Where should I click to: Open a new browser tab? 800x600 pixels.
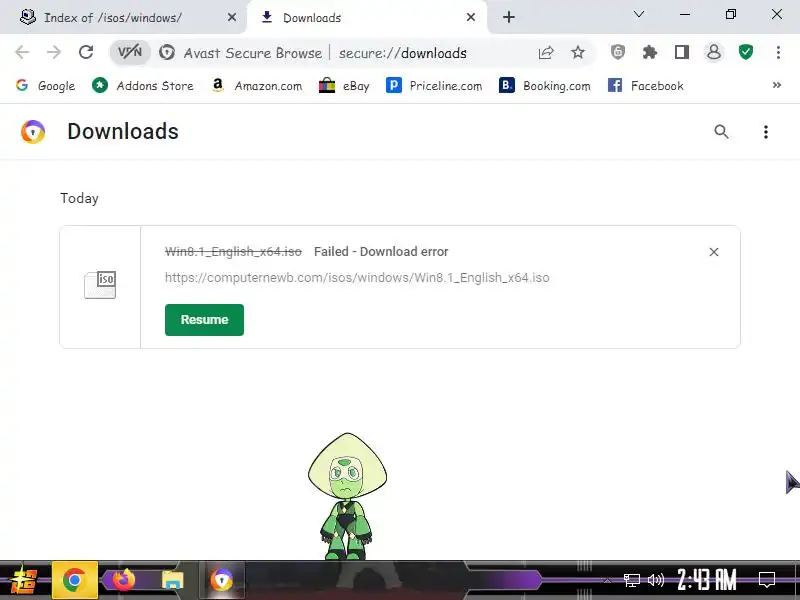(x=509, y=17)
